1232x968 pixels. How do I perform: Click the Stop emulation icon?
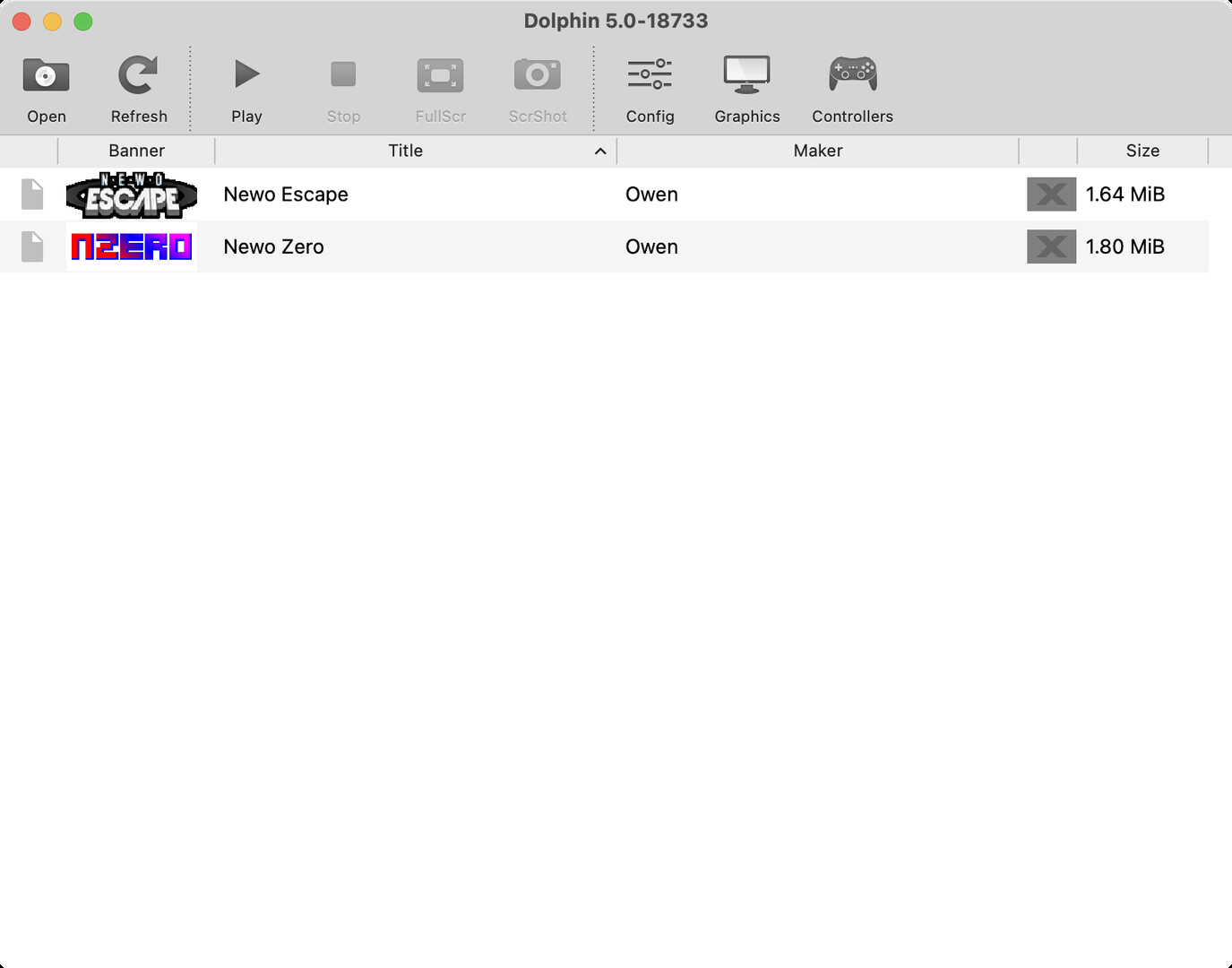click(343, 76)
